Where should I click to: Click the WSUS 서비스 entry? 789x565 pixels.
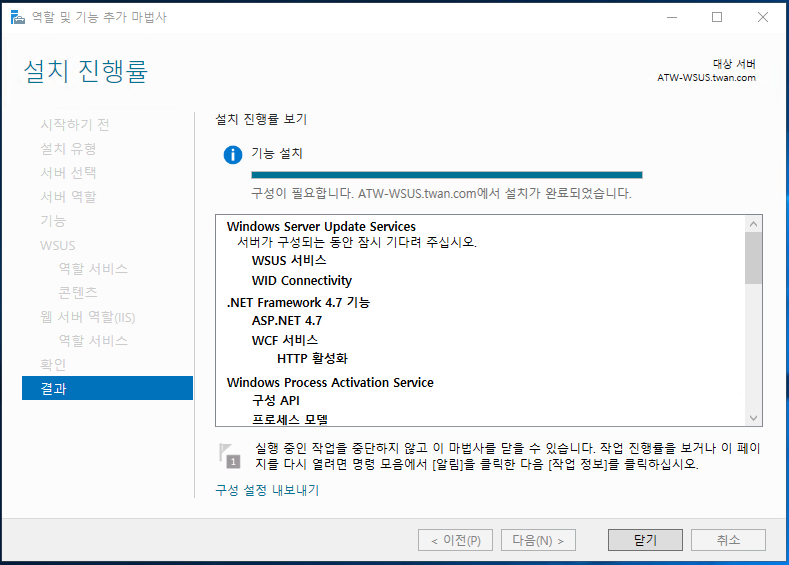[x=289, y=260]
